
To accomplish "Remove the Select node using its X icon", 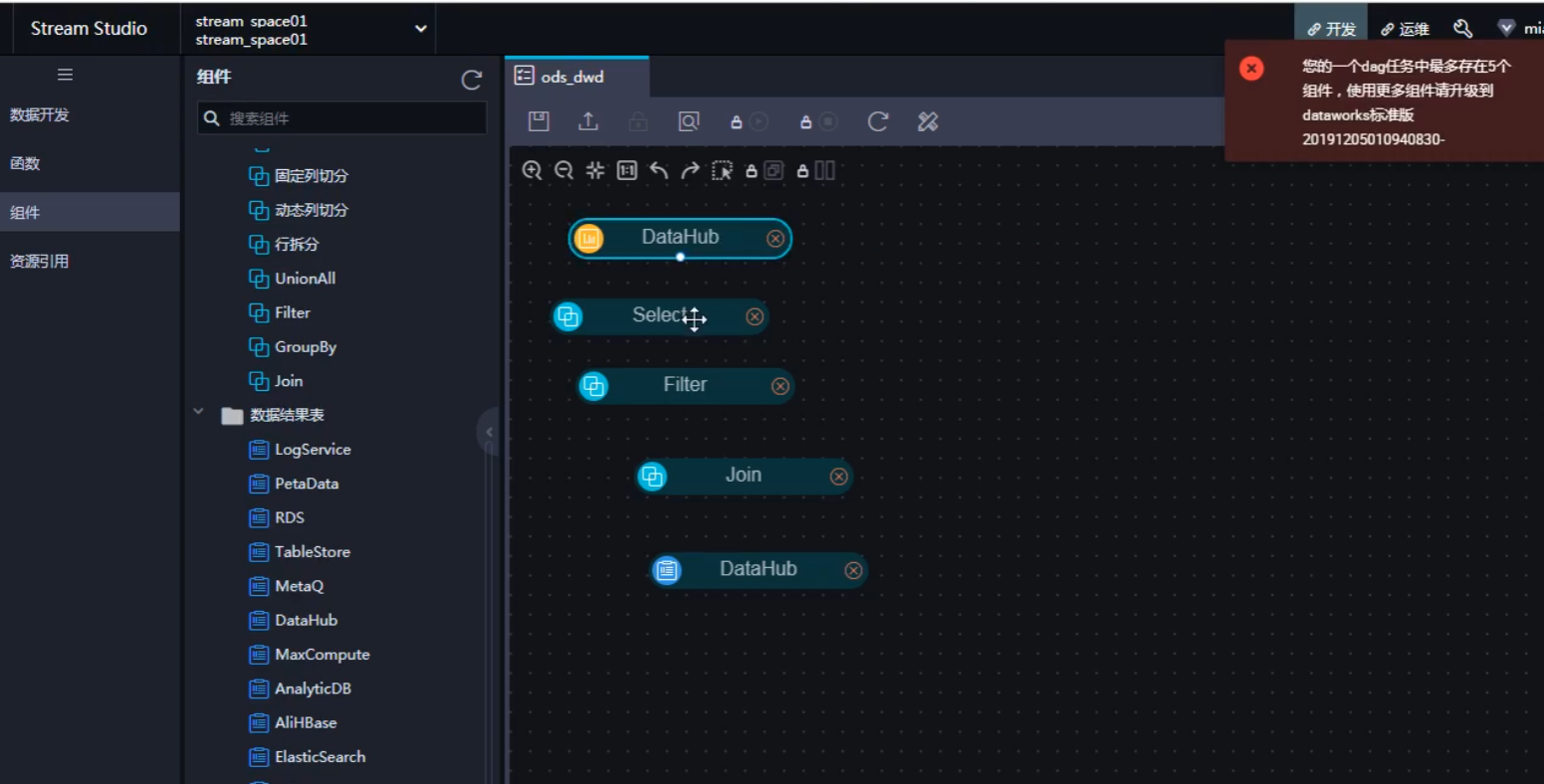I will [x=755, y=316].
